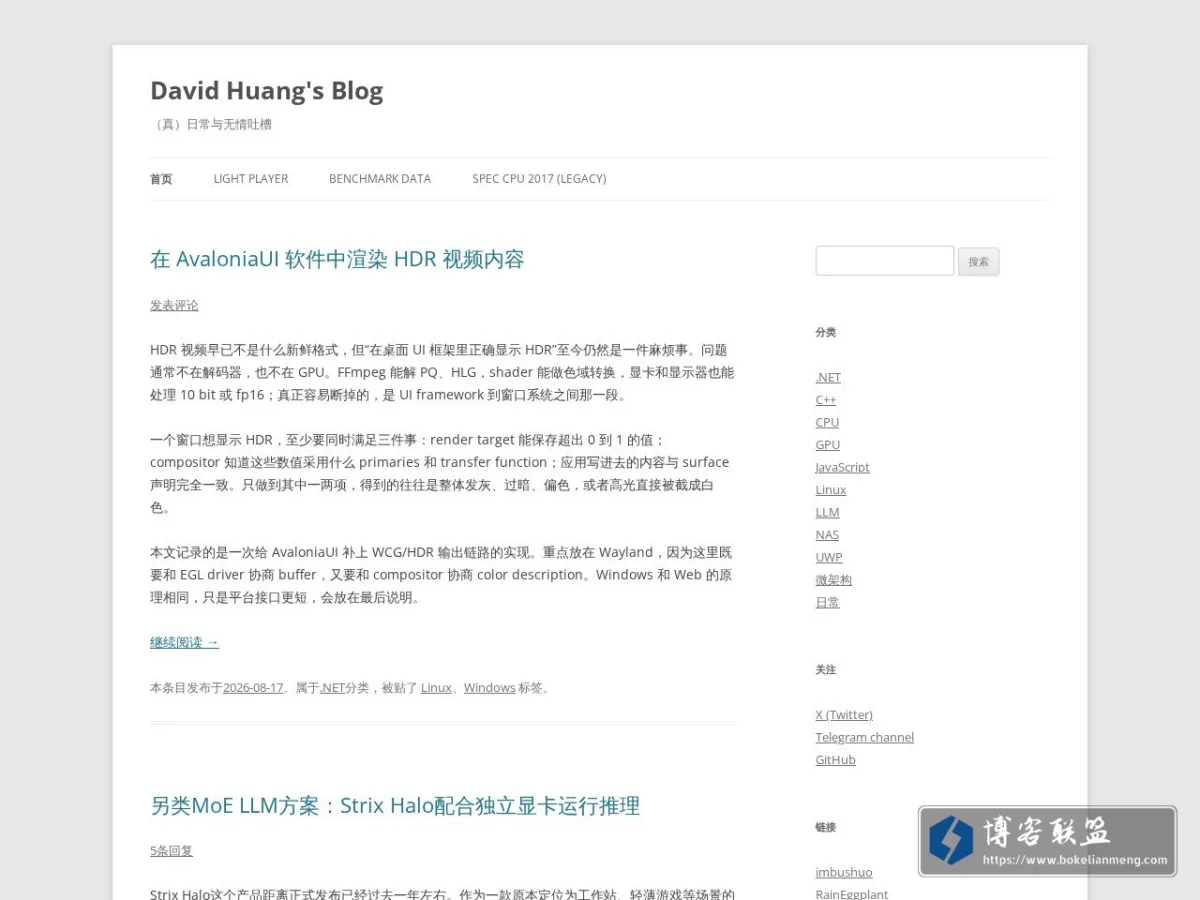Viewport: 1200px width, 900px height.
Task: Open the AvaloniaUI HDR video post title
Action: (x=337, y=259)
